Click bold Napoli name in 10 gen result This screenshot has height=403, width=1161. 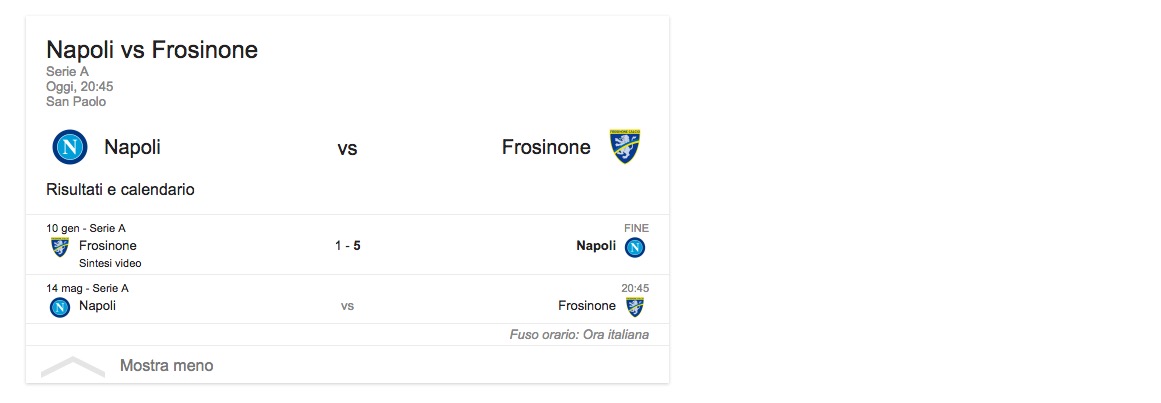point(596,246)
